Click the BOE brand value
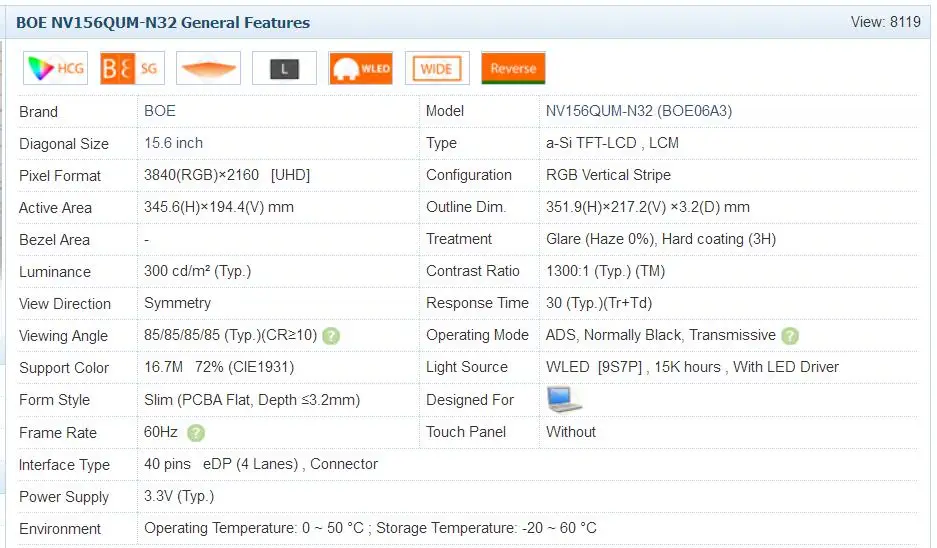937x548 pixels. tap(160, 111)
